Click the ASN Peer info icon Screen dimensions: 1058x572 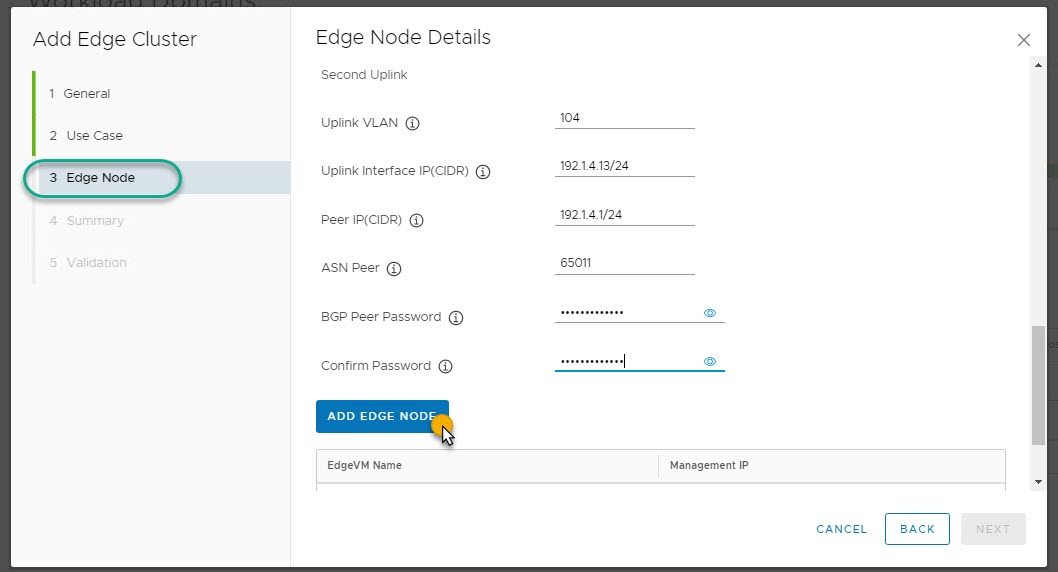394,269
